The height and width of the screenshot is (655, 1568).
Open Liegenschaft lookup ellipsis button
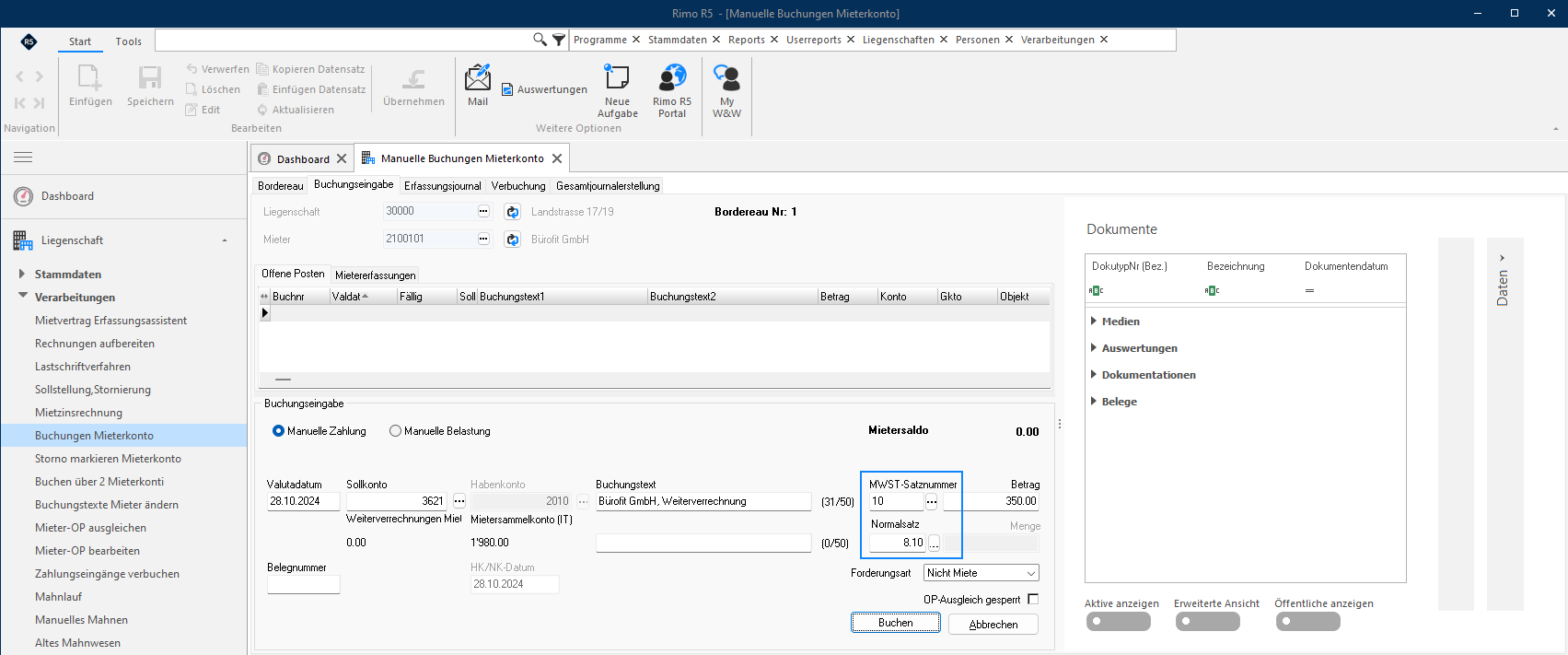click(483, 212)
